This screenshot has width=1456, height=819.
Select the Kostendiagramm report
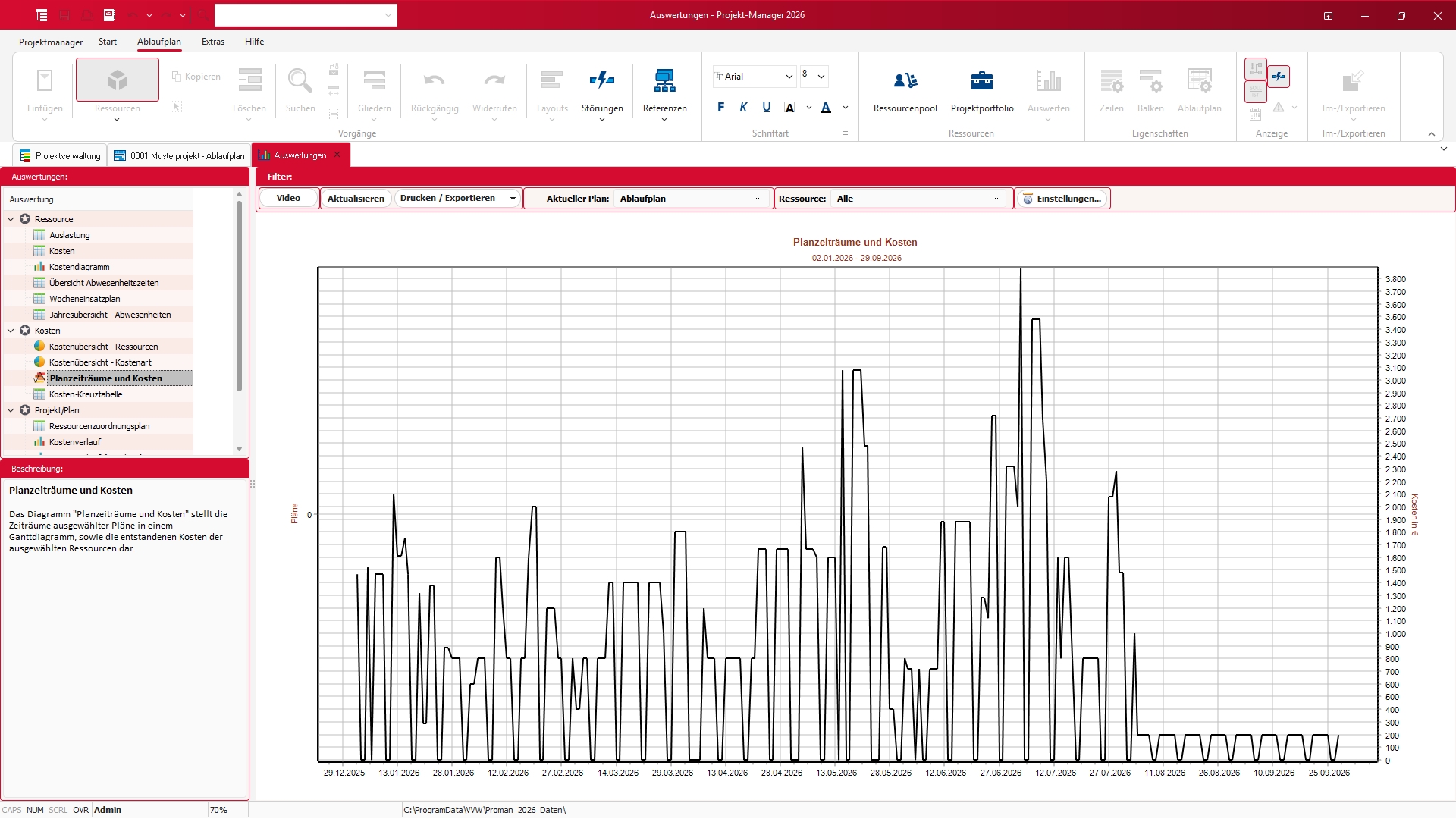pos(79,267)
